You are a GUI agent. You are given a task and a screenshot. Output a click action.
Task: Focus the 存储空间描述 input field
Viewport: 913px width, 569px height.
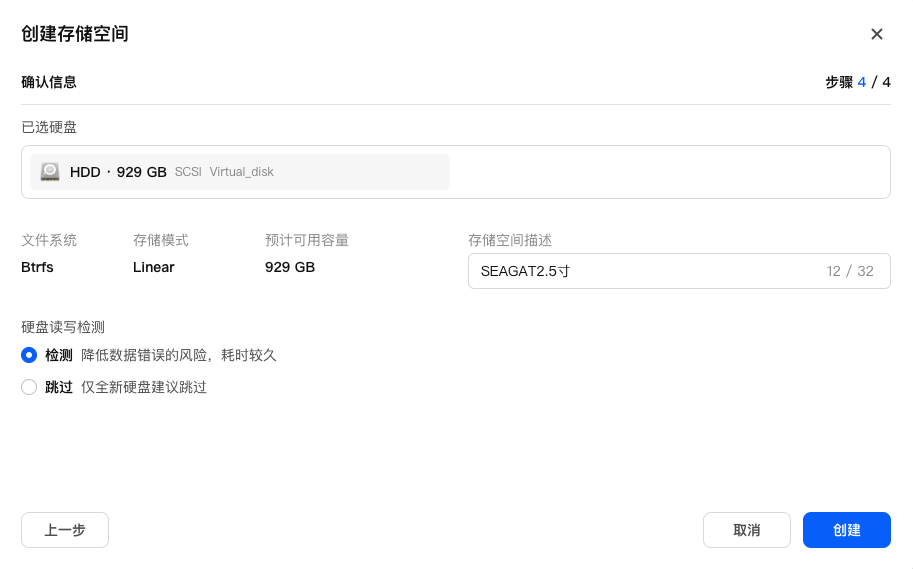(640, 271)
